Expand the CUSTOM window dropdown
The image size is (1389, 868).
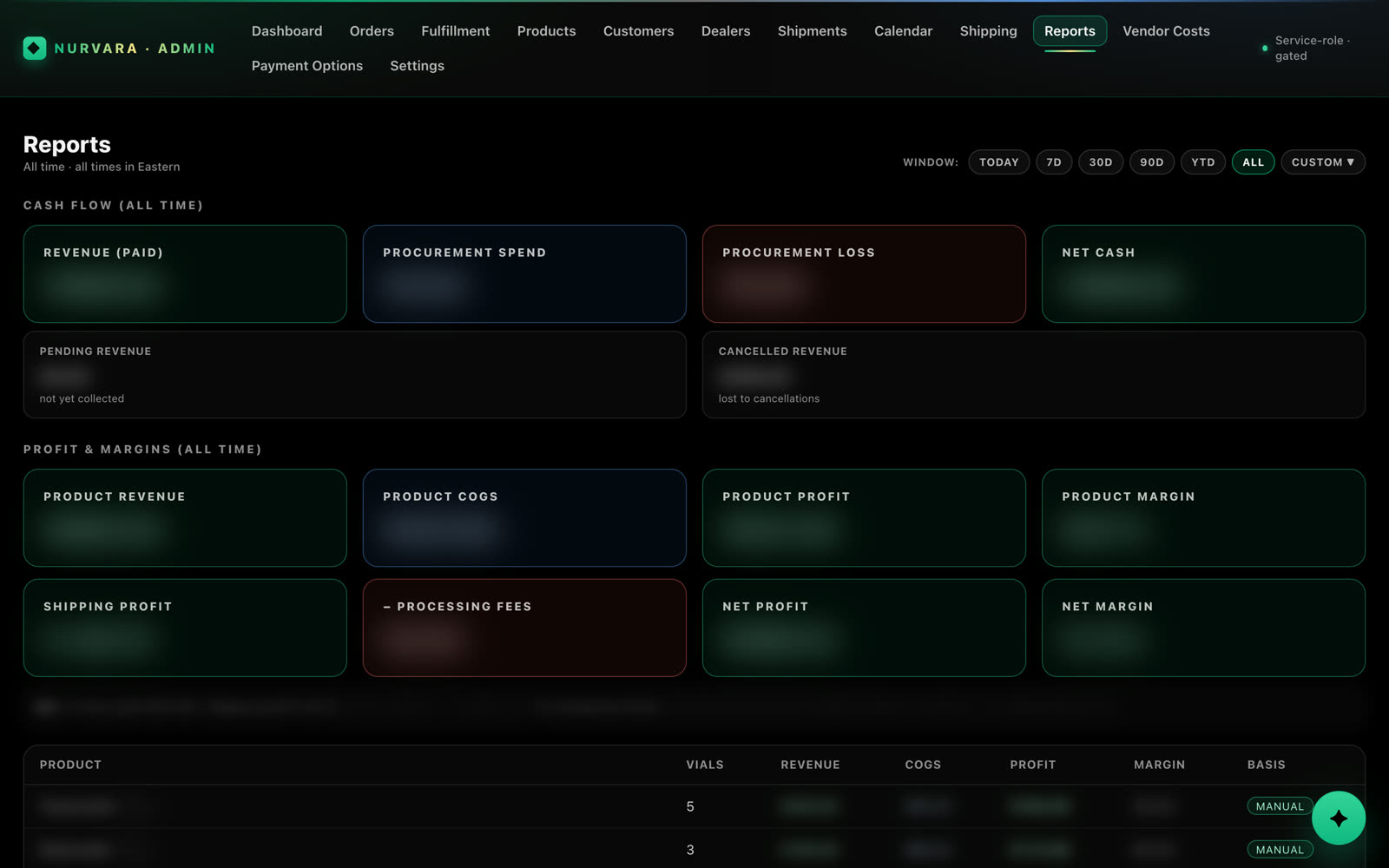tap(1323, 162)
